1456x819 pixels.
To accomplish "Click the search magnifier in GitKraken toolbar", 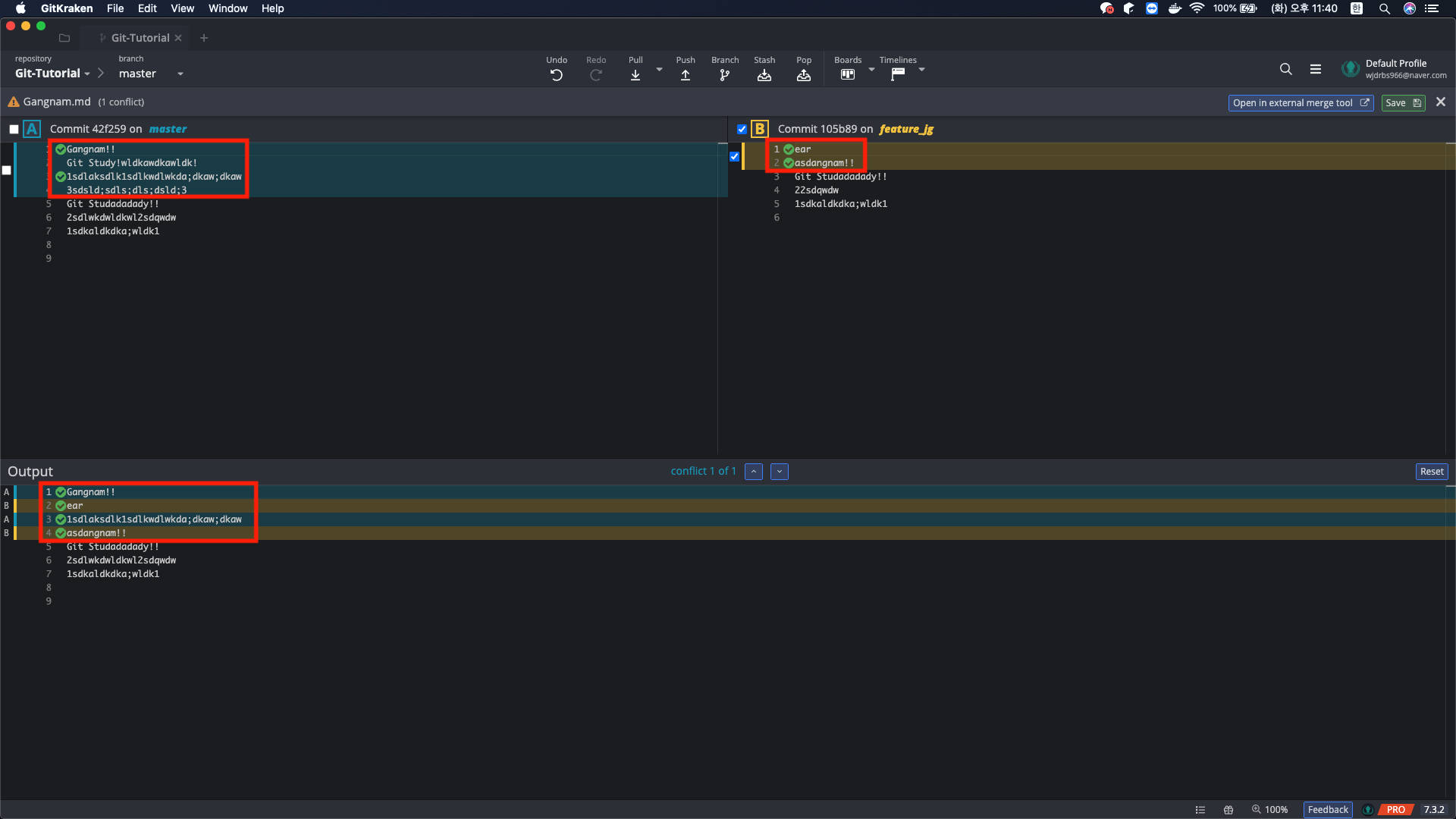I will (1285, 69).
